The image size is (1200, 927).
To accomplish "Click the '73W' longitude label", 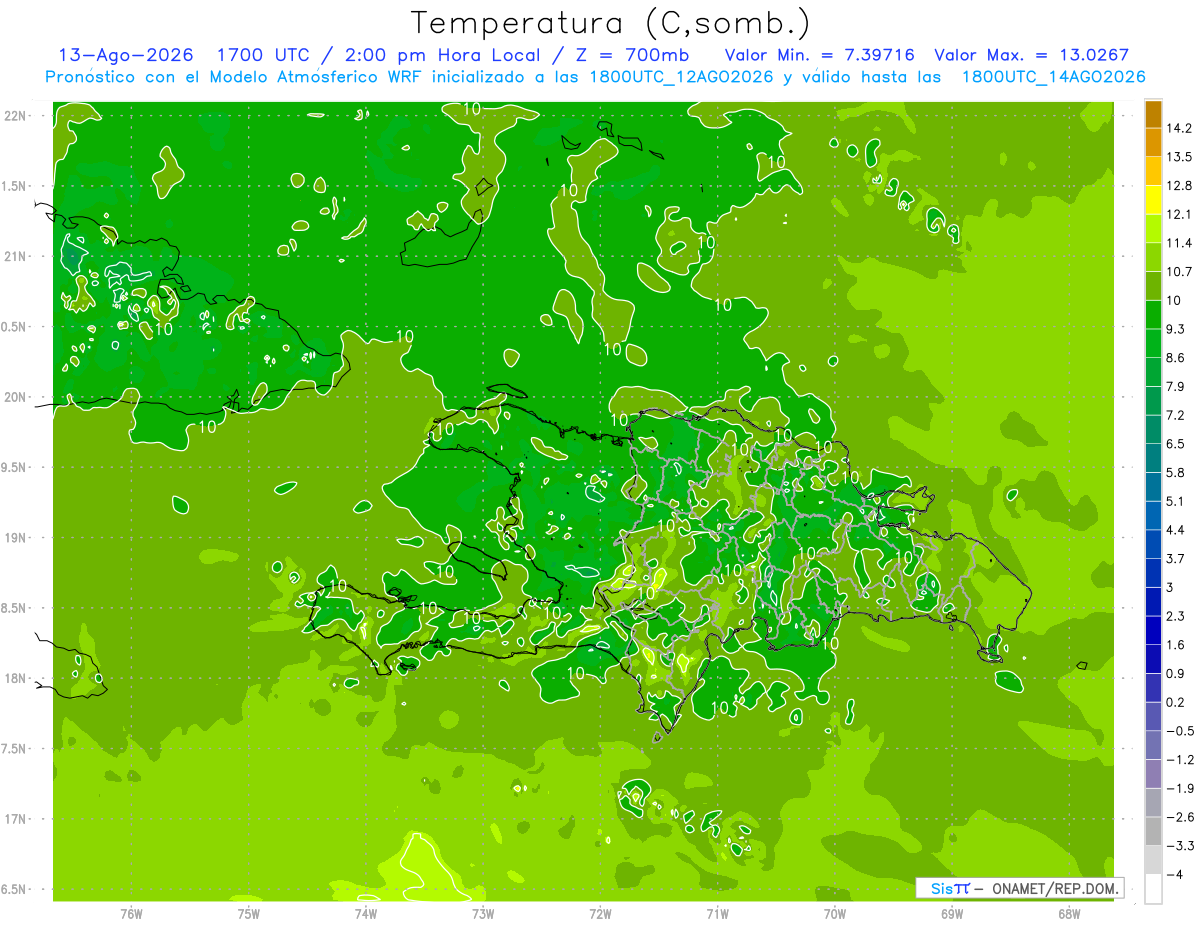I will 483,913.
